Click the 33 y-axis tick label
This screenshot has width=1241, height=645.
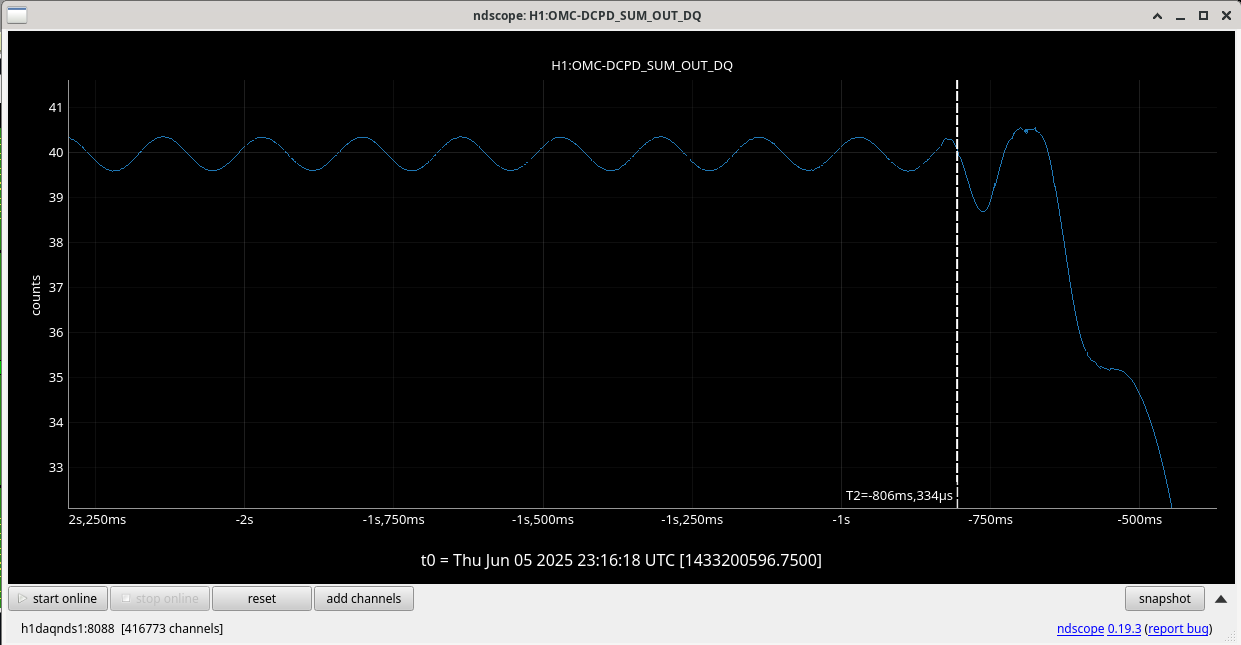pyautogui.click(x=56, y=468)
